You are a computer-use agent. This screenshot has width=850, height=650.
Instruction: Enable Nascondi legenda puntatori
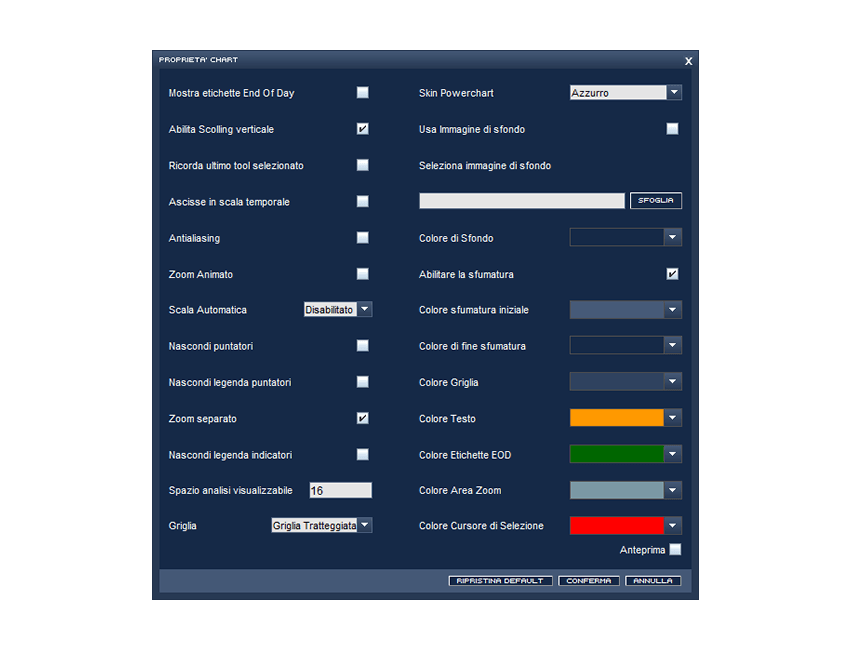(x=363, y=382)
